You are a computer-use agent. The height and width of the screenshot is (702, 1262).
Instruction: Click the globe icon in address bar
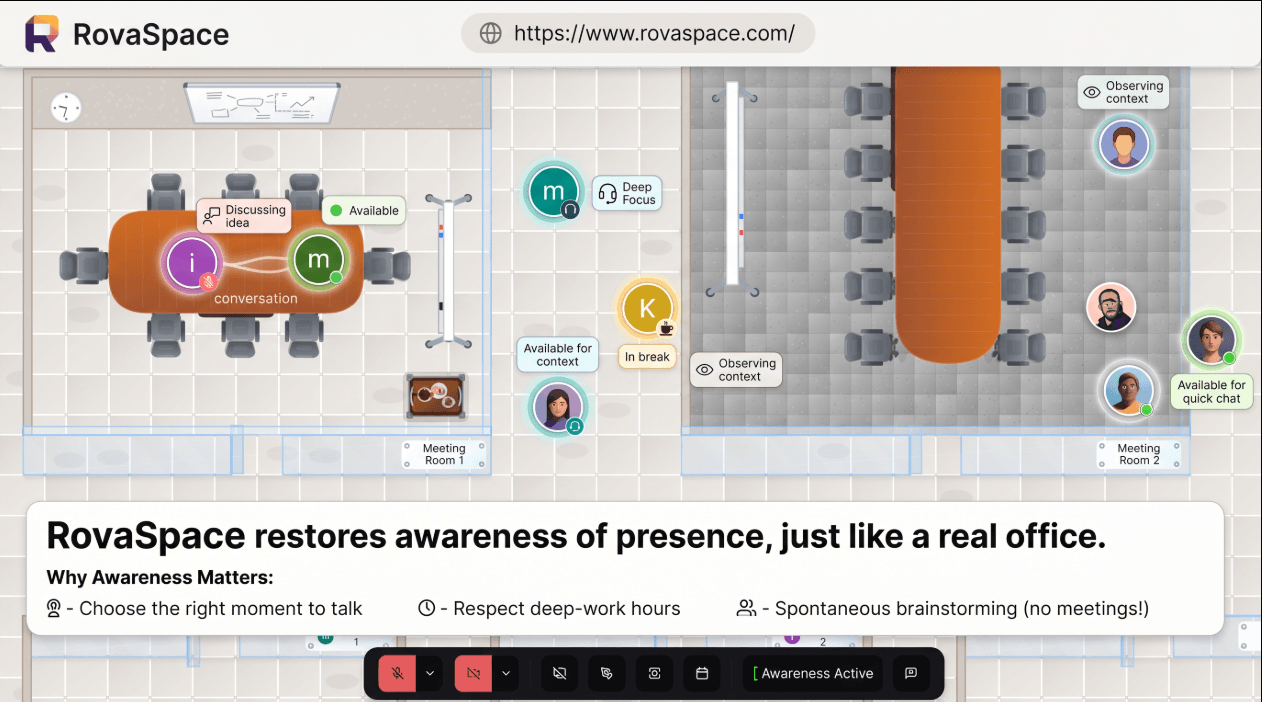coord(490,33)
